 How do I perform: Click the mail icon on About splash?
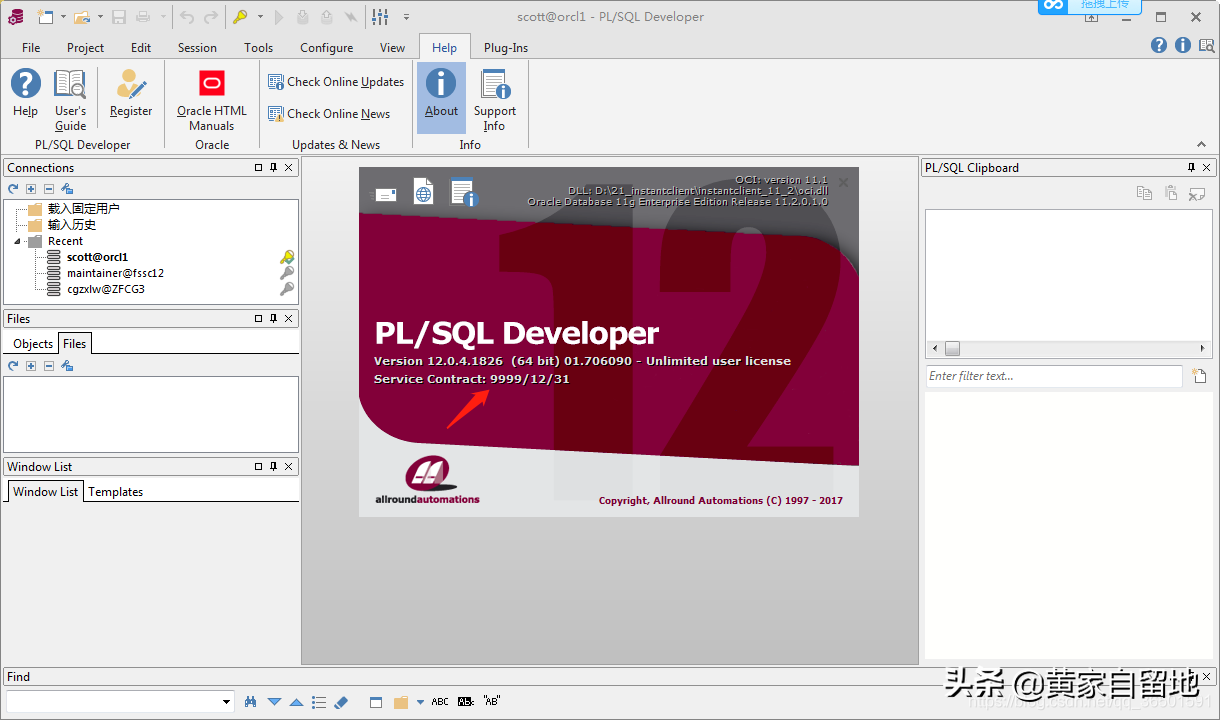[386, 195]
